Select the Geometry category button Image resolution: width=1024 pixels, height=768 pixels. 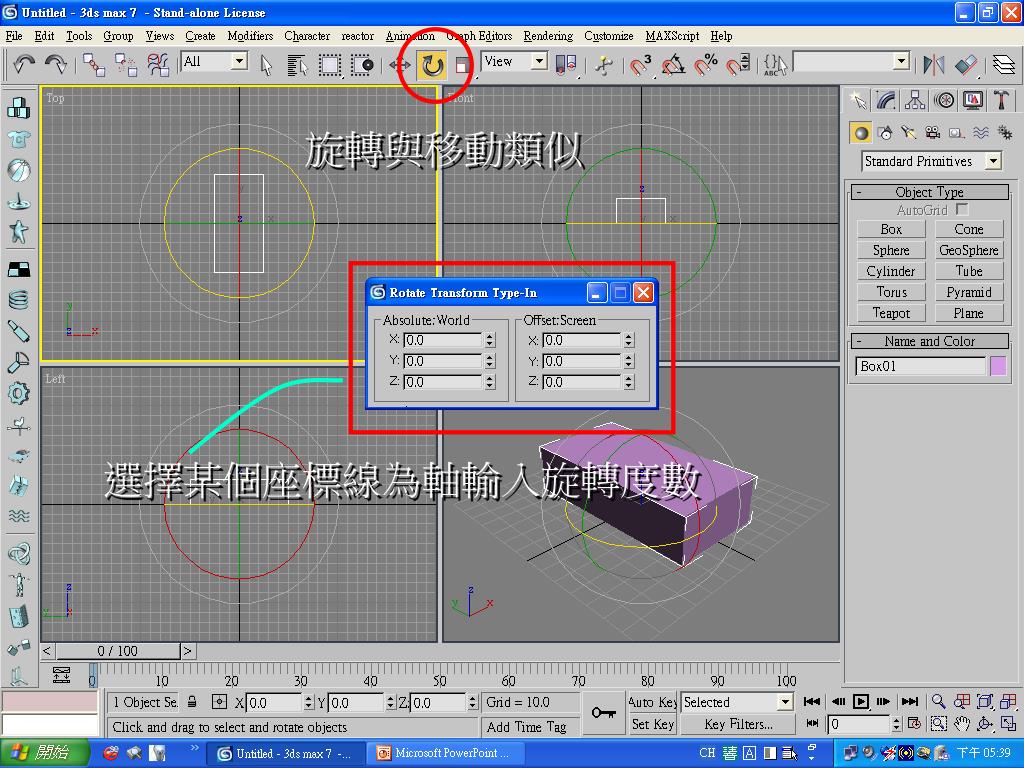861,133
